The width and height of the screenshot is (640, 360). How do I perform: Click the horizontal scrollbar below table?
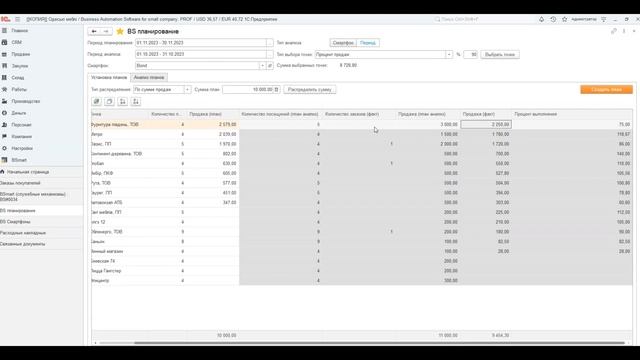point(379,343)
